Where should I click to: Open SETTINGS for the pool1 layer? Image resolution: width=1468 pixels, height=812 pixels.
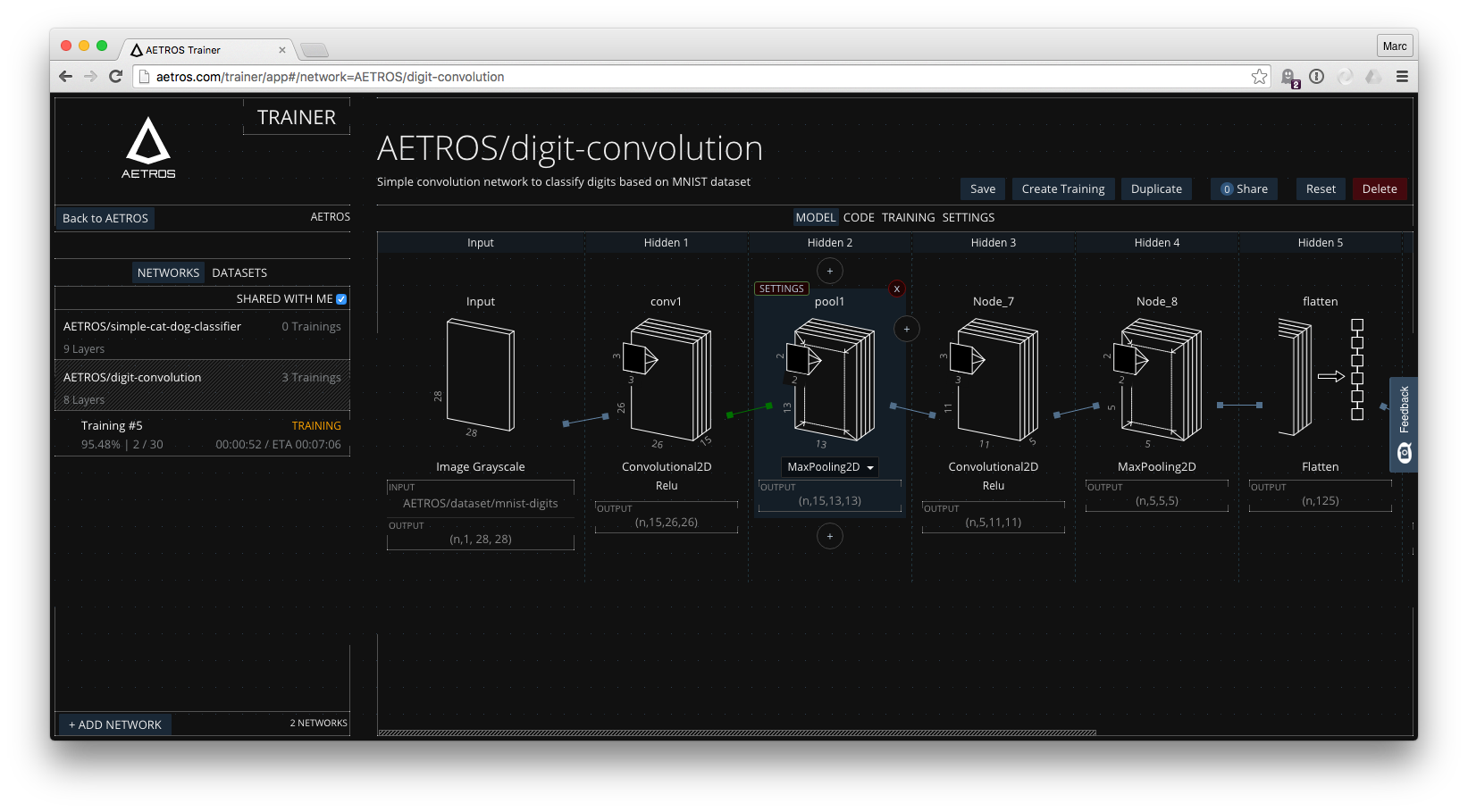(780, 288)
